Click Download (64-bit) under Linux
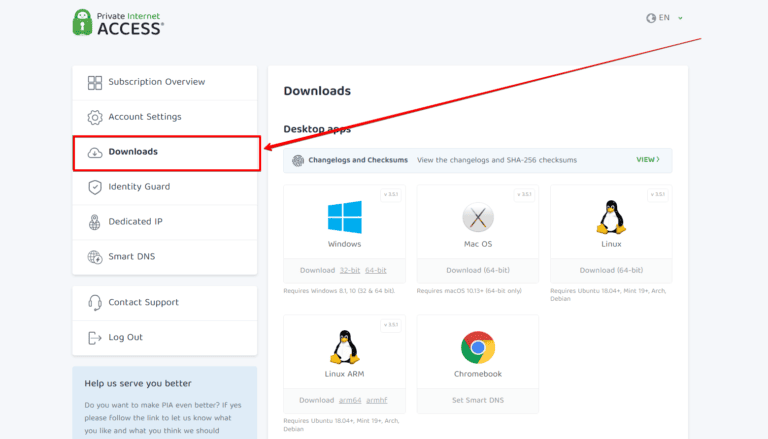This screenshot has height=439, width=768. tap(611, 270)
